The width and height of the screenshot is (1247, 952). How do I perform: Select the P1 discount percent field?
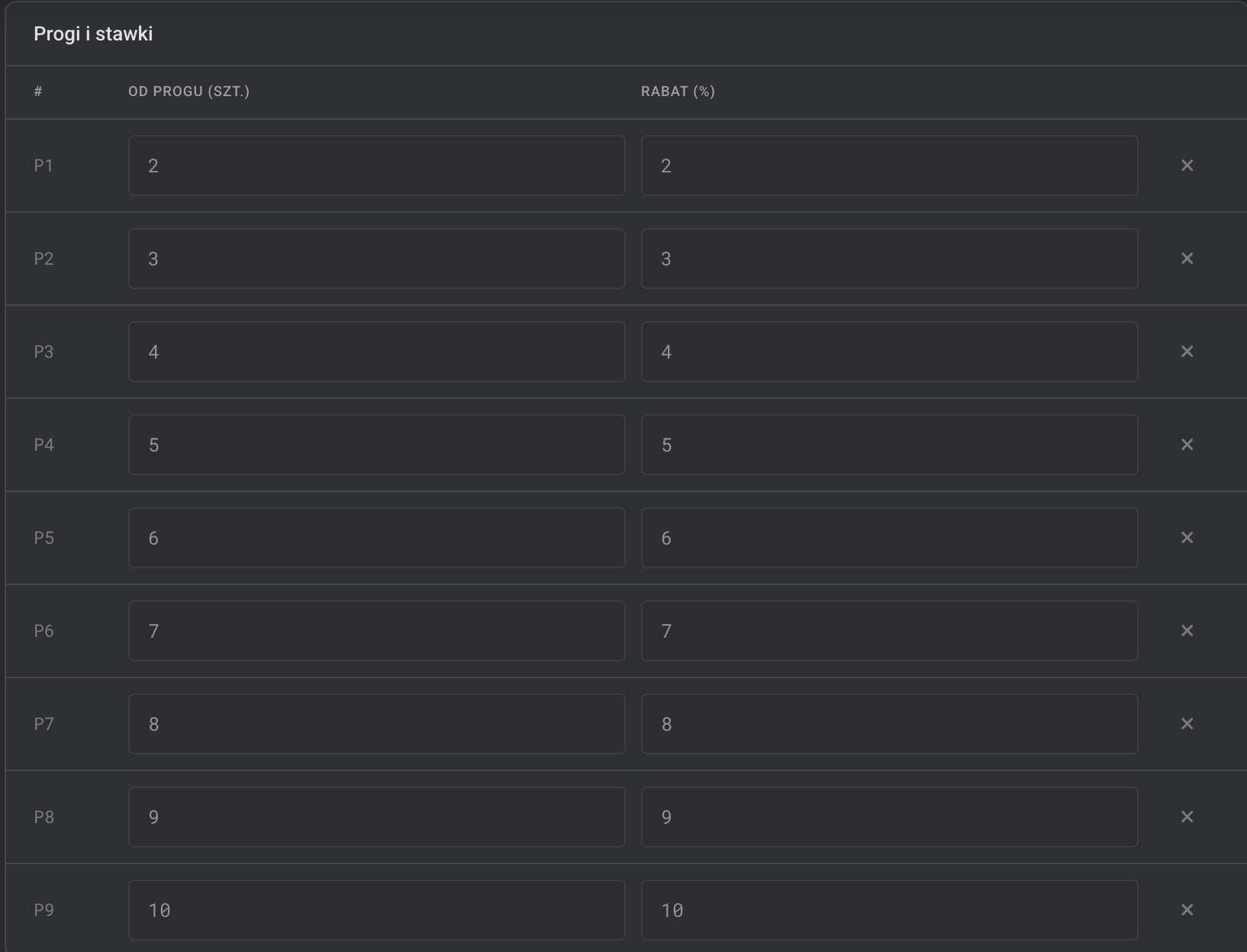890,166
